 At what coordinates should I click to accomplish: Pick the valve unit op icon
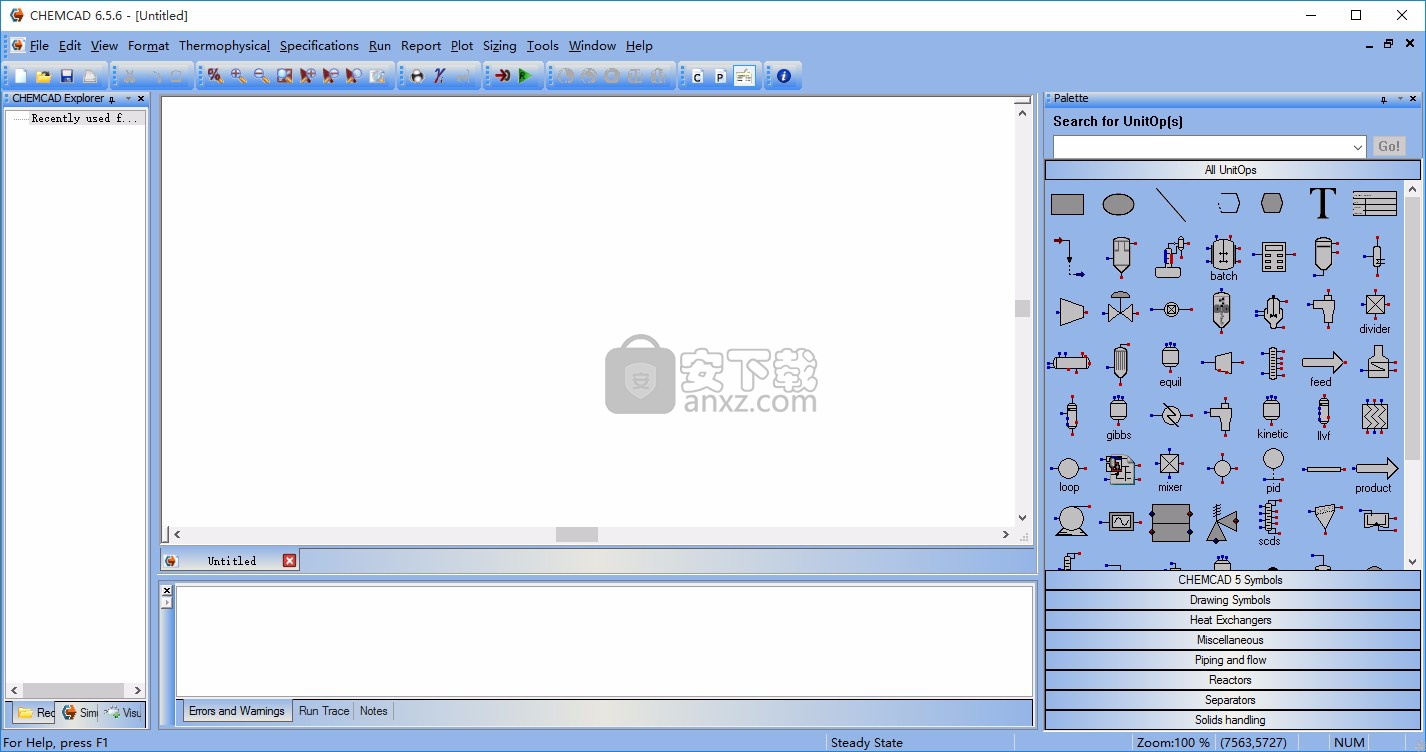click(x=1119, y=308)
